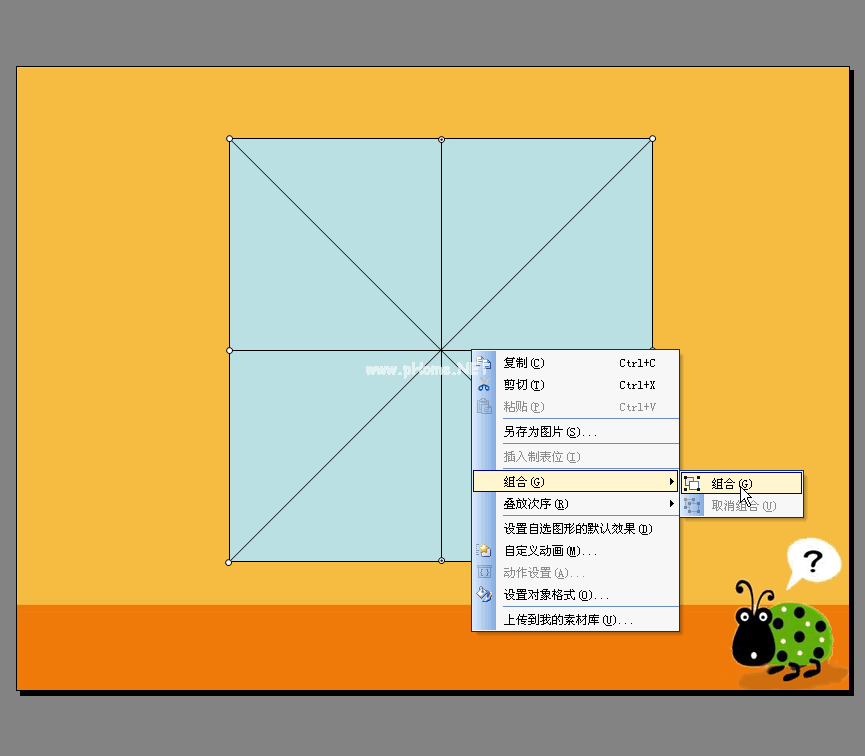This screenshot has width=865, height=756.
Task: Expand the arrow next to 叠放次序(R)
Action: coord(671,504)
